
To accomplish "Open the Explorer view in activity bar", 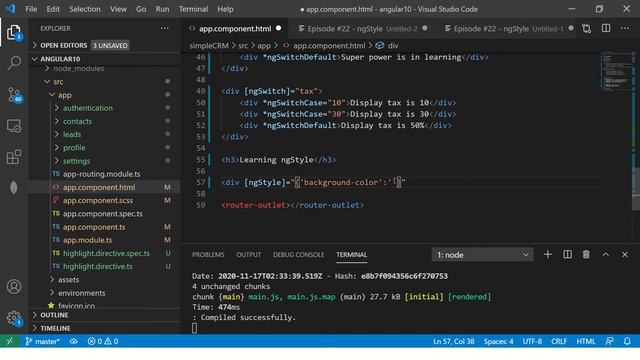I will (14, 32).
